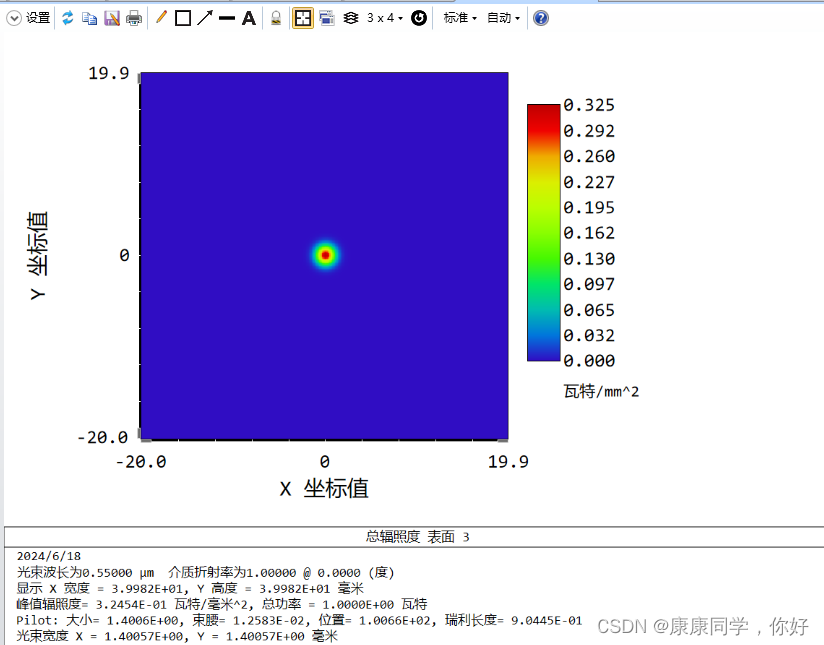Copy the plot to clipboard
The image size is (824, 645).
(89, 18)
